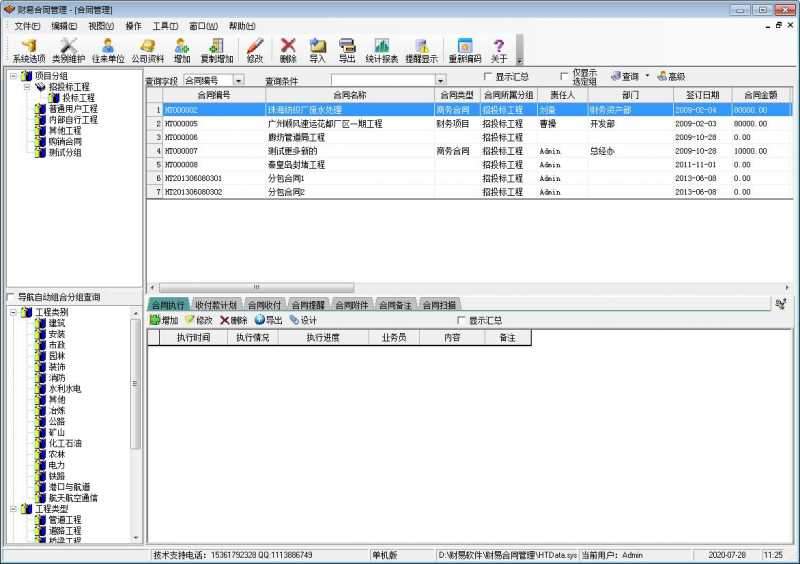The image size is (800, 564).
Task: Click the red X 删除 toolbar icon
Action: [x=288, y=50]
